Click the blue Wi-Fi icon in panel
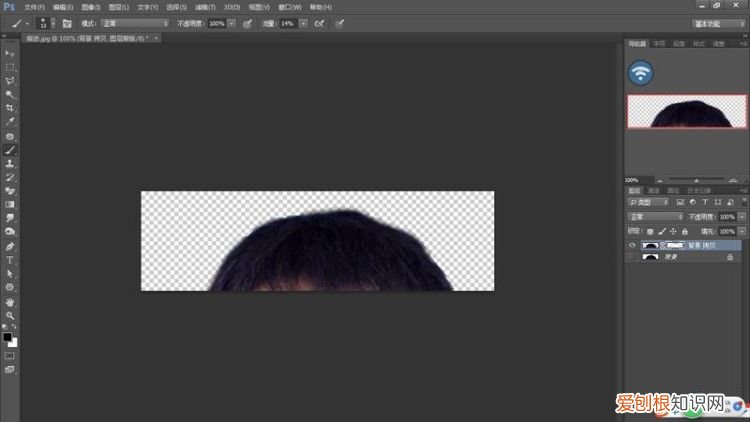The image size is (750, 422). coord(640,72)
